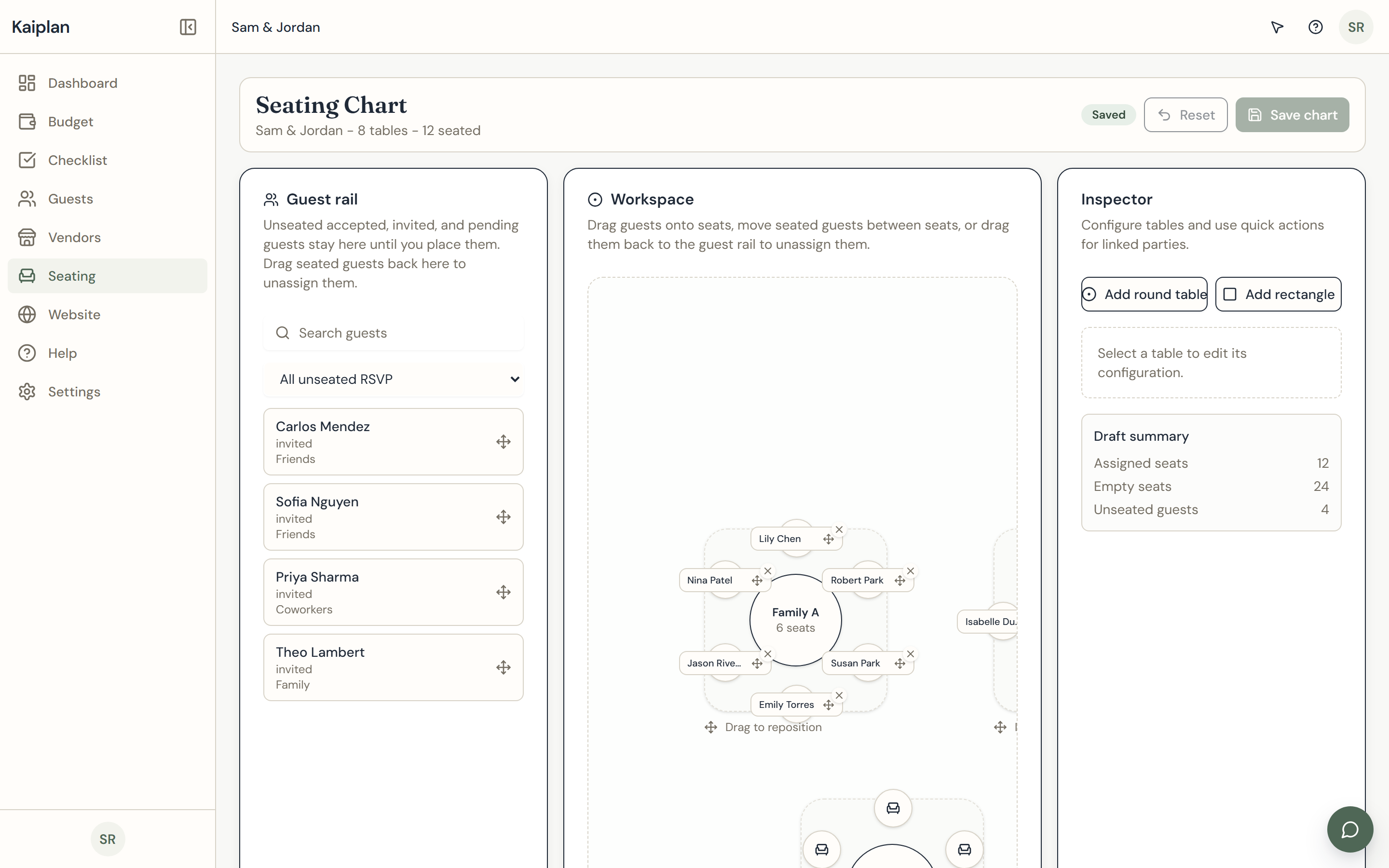
Task: Click the Empty seats value 24
Action: pos(1321,486)
